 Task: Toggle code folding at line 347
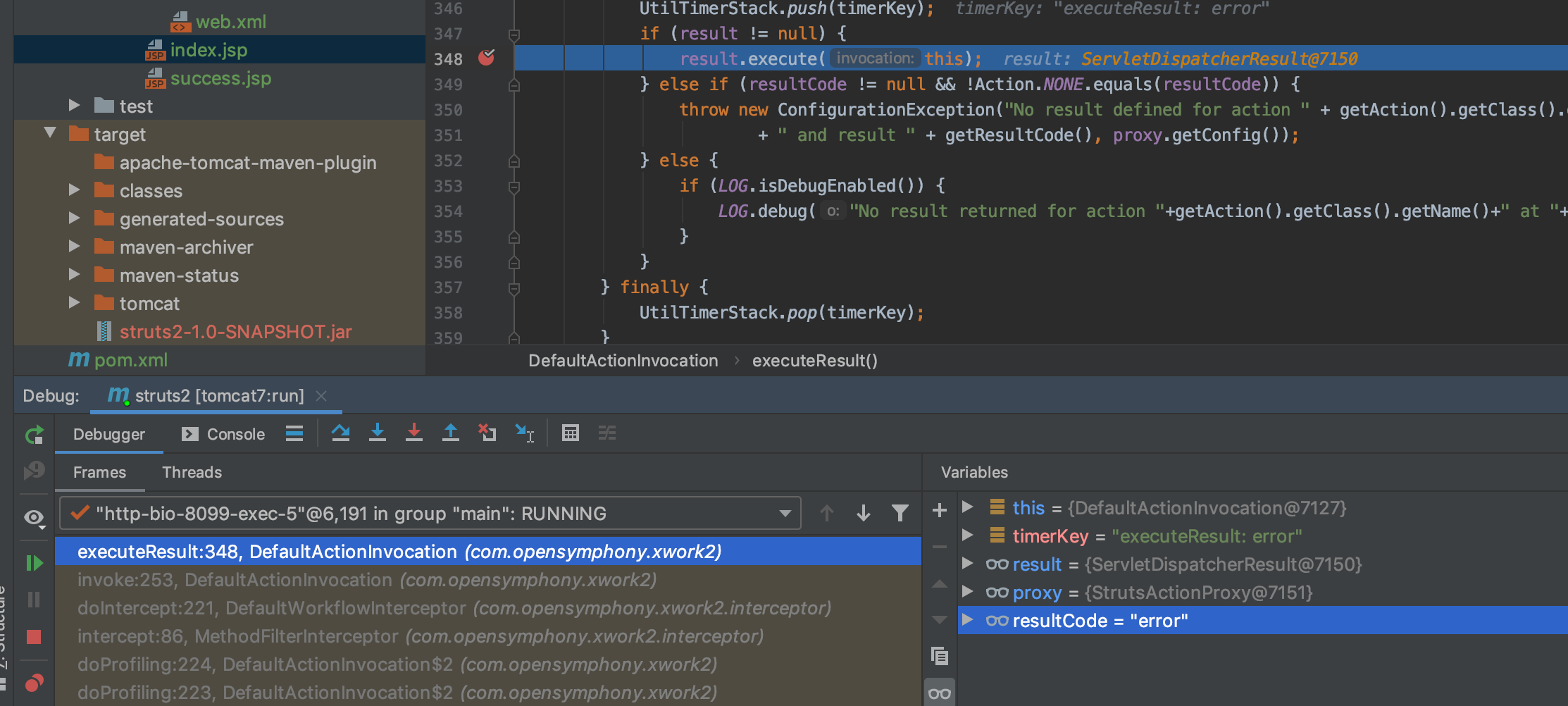tap(514, 34)
